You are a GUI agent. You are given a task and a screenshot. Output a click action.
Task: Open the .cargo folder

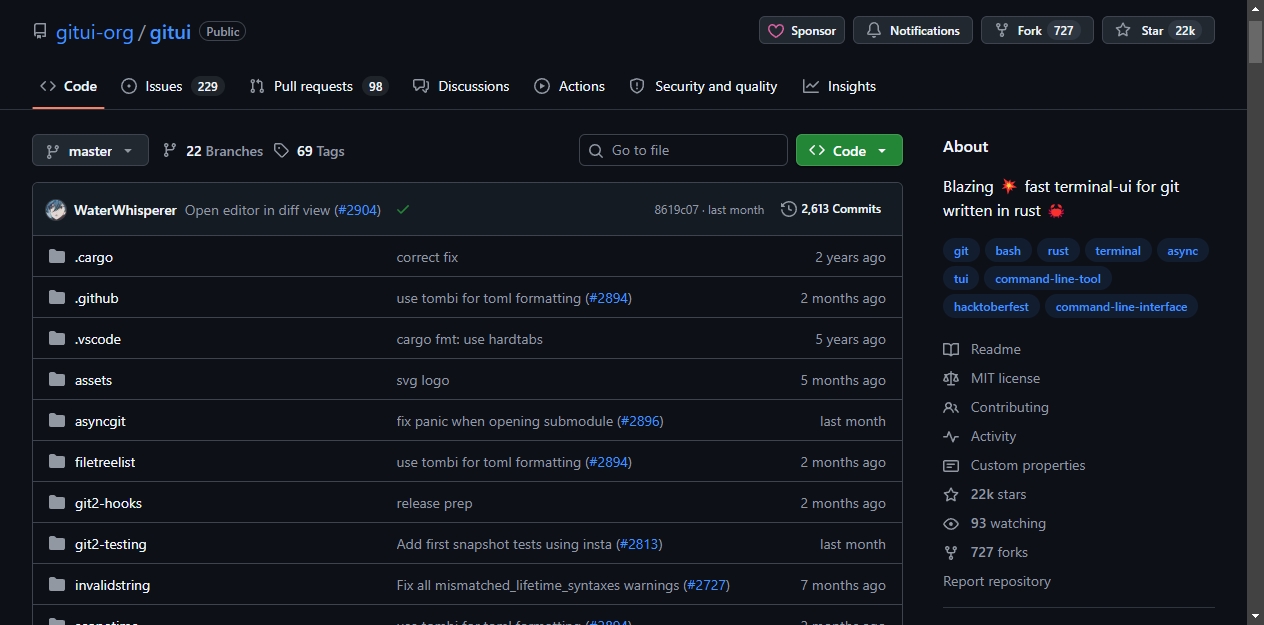coord(94,257)
